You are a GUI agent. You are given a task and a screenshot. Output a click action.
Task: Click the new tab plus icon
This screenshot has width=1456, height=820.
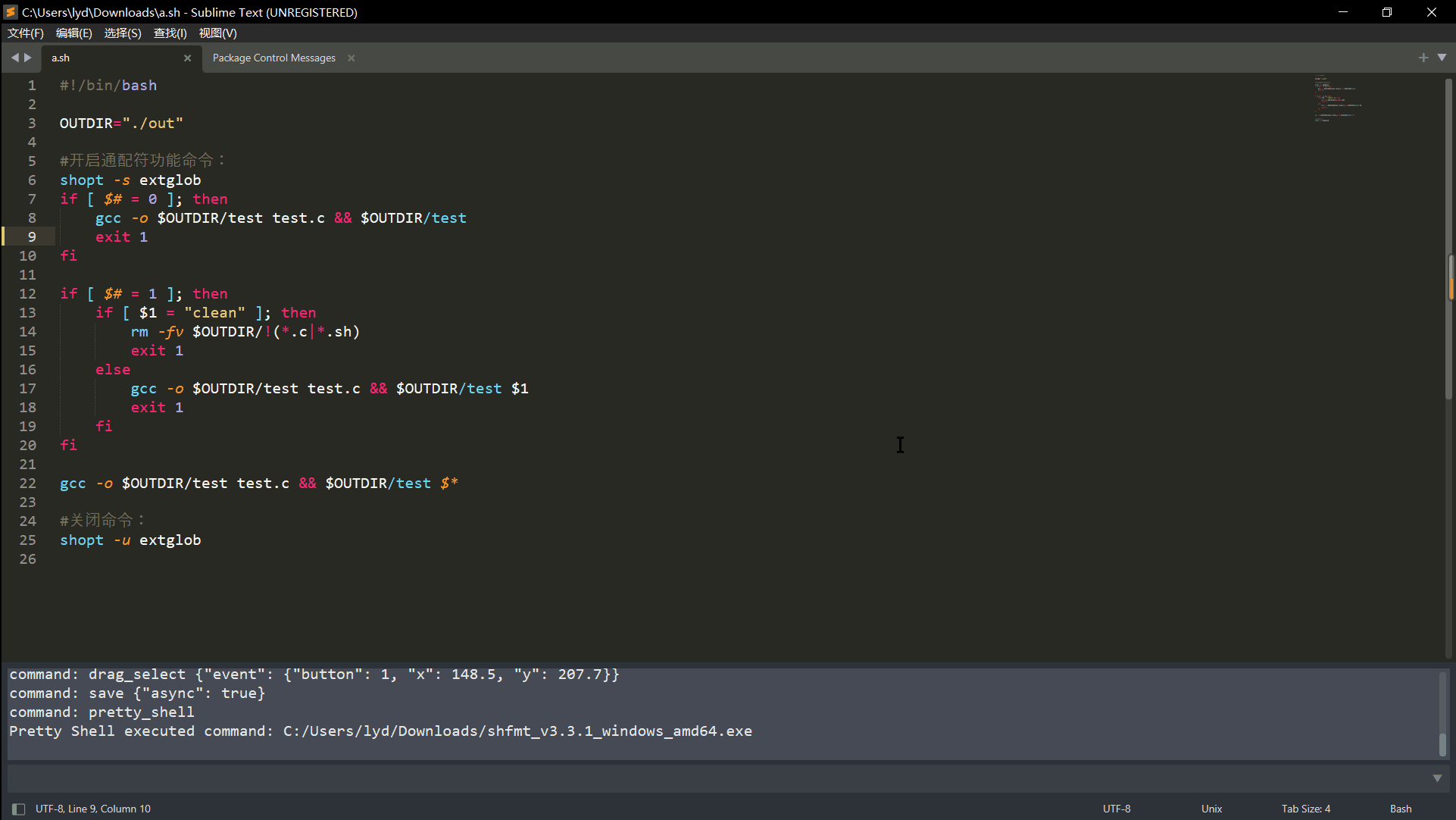tap(1423, 58)
